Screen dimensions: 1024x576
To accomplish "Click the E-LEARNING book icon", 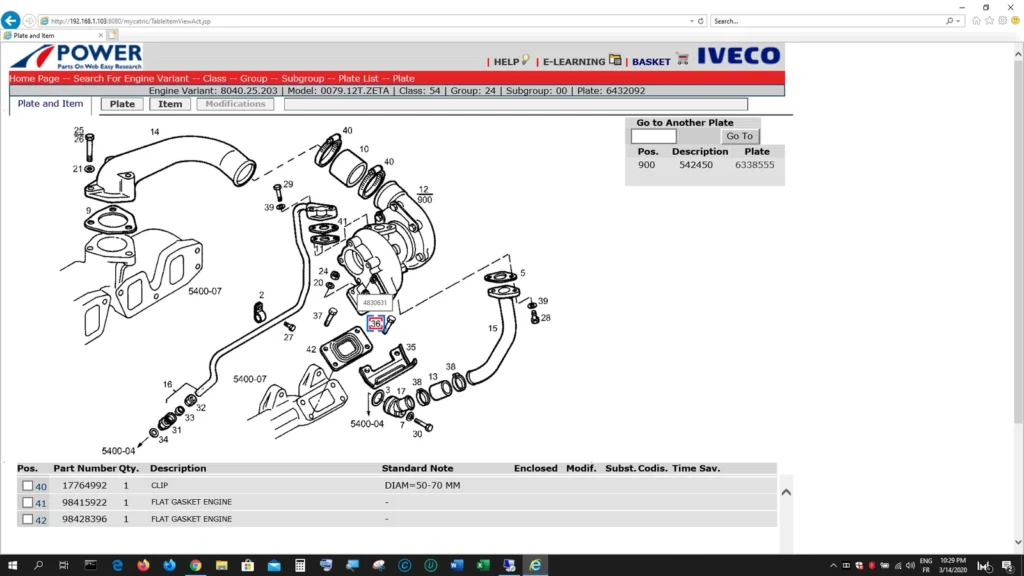I will click(x=615, y=60).
